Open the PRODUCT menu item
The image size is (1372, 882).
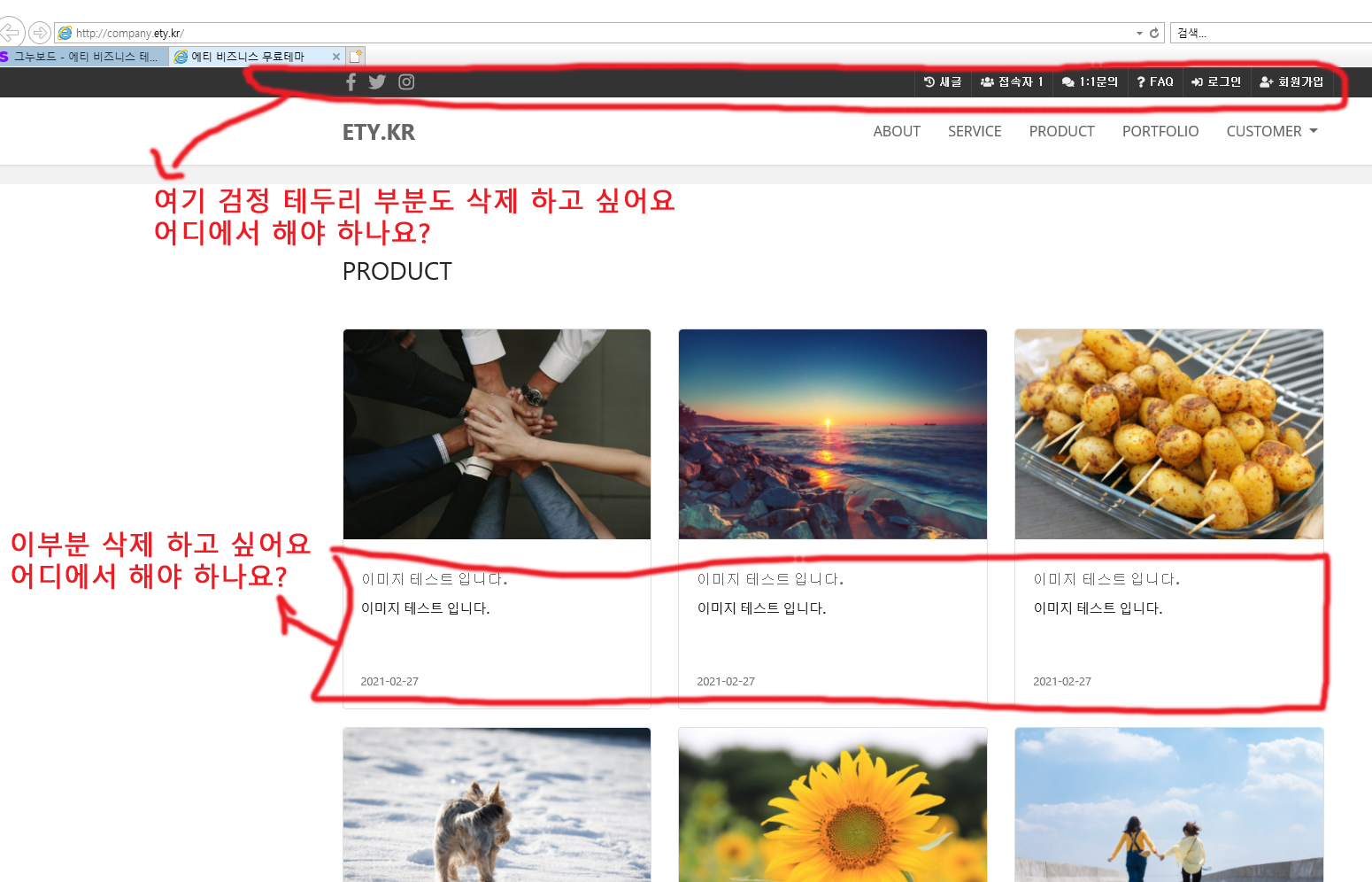1061,131
